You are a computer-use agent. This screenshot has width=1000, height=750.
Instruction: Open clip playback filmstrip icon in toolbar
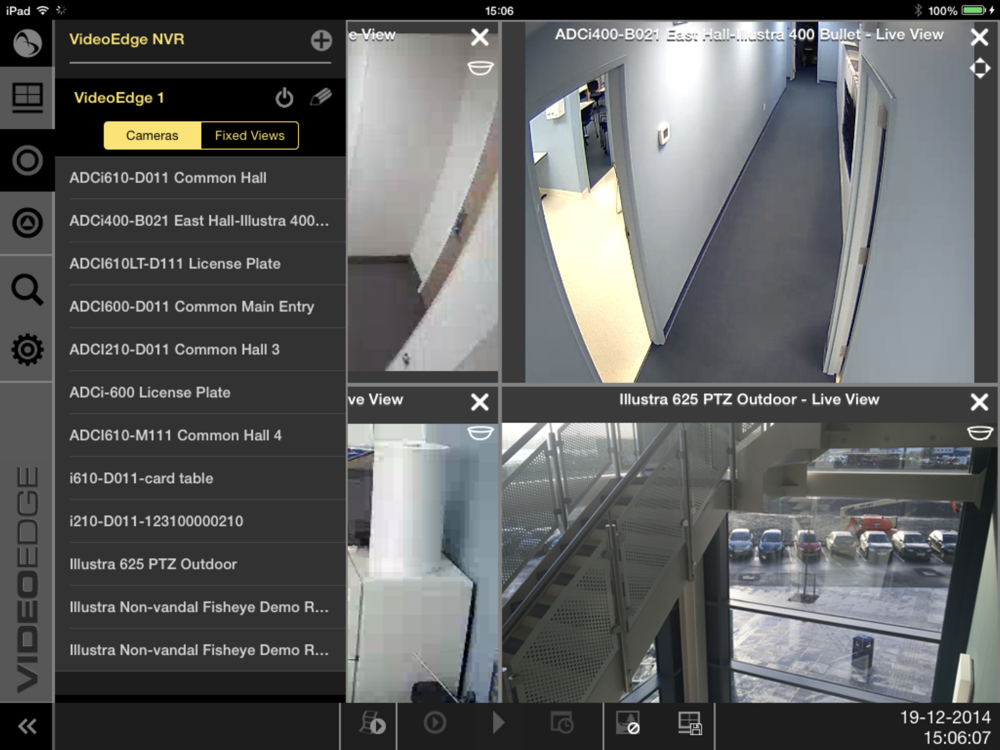click(372, 724)
